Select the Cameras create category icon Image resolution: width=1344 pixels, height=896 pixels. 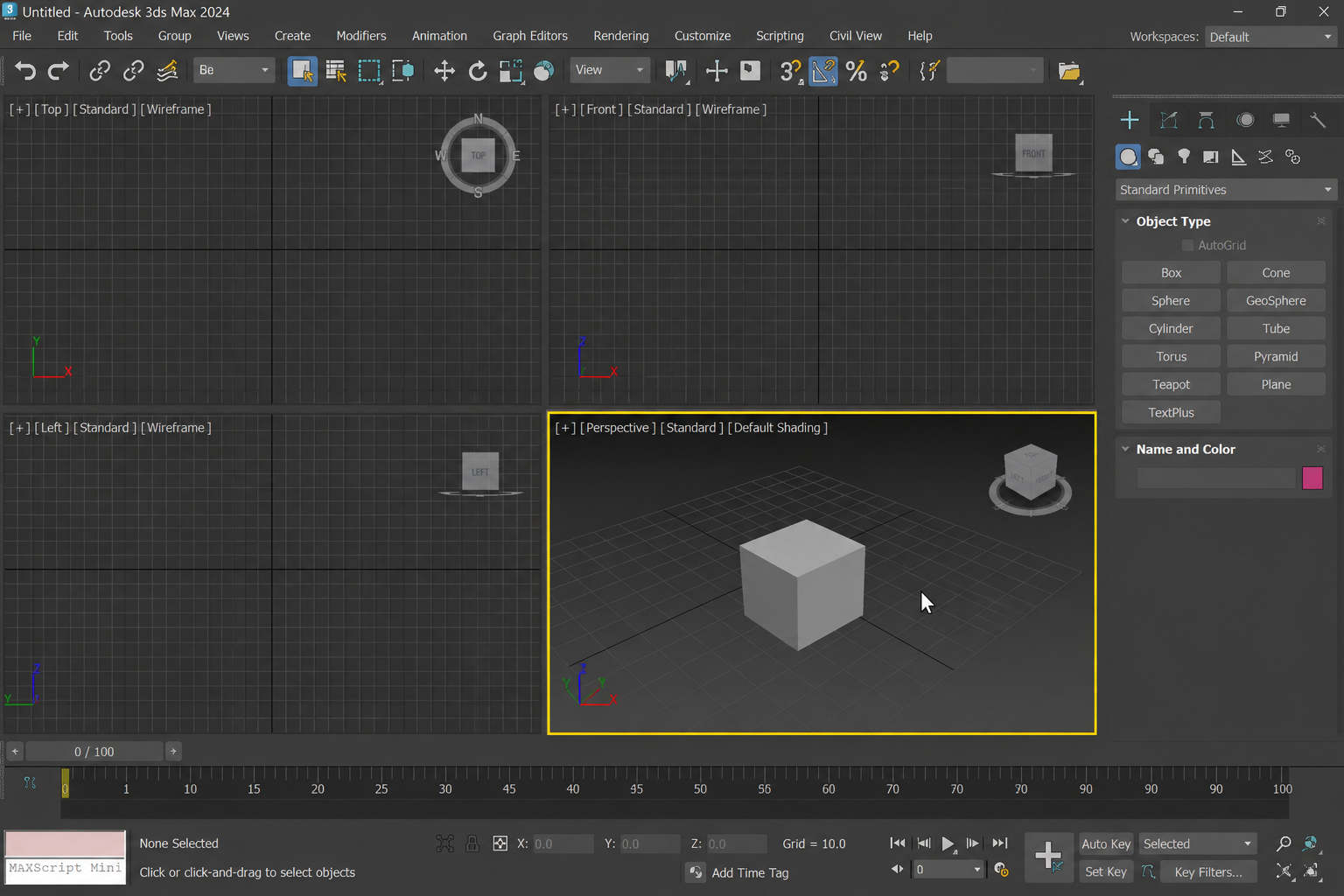pyautogui.click(x=1211, y=157)
